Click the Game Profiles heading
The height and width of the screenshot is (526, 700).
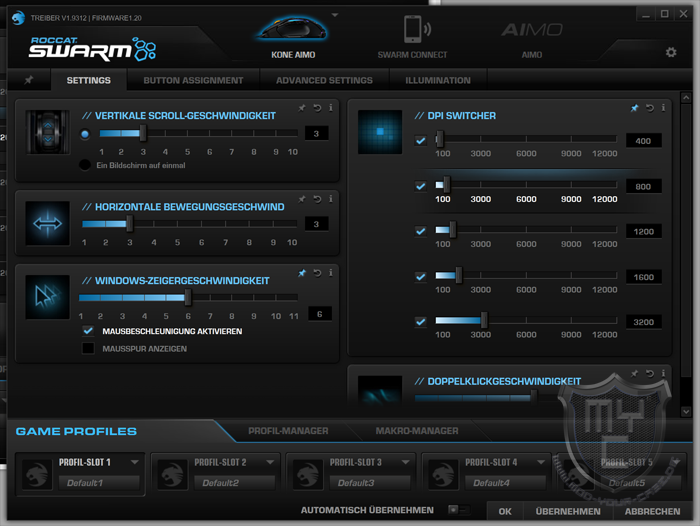[x=76, y=431]
